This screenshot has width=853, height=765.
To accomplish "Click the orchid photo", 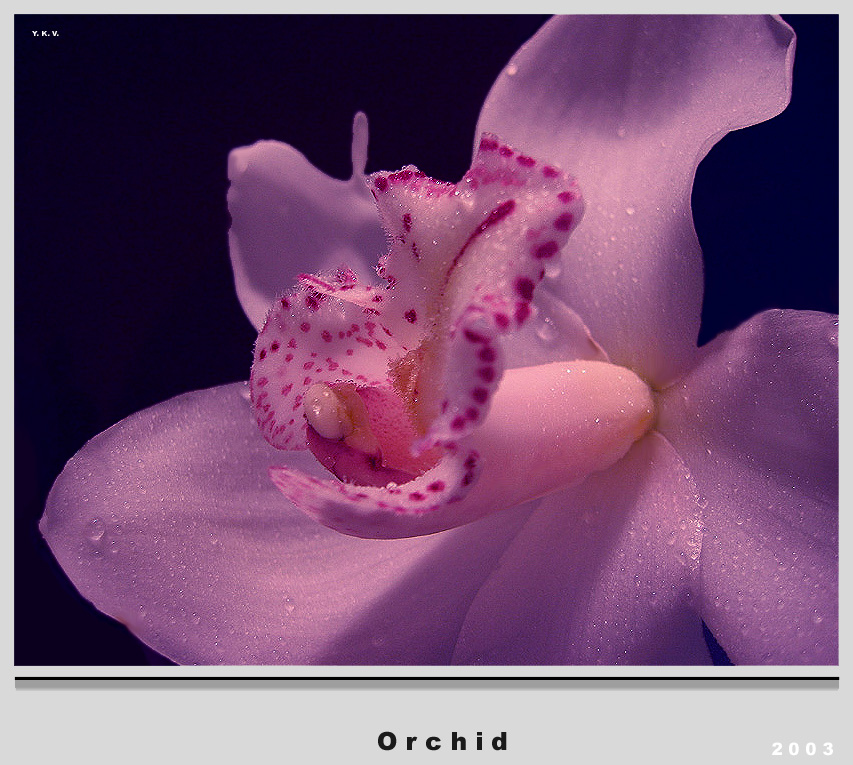I will [x=426, y=340].
